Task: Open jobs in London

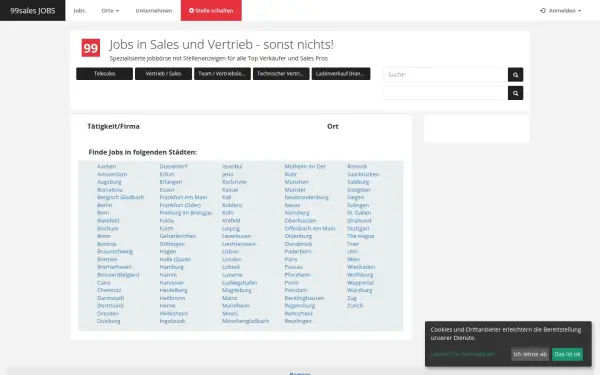Action: (x=232, y=259)
